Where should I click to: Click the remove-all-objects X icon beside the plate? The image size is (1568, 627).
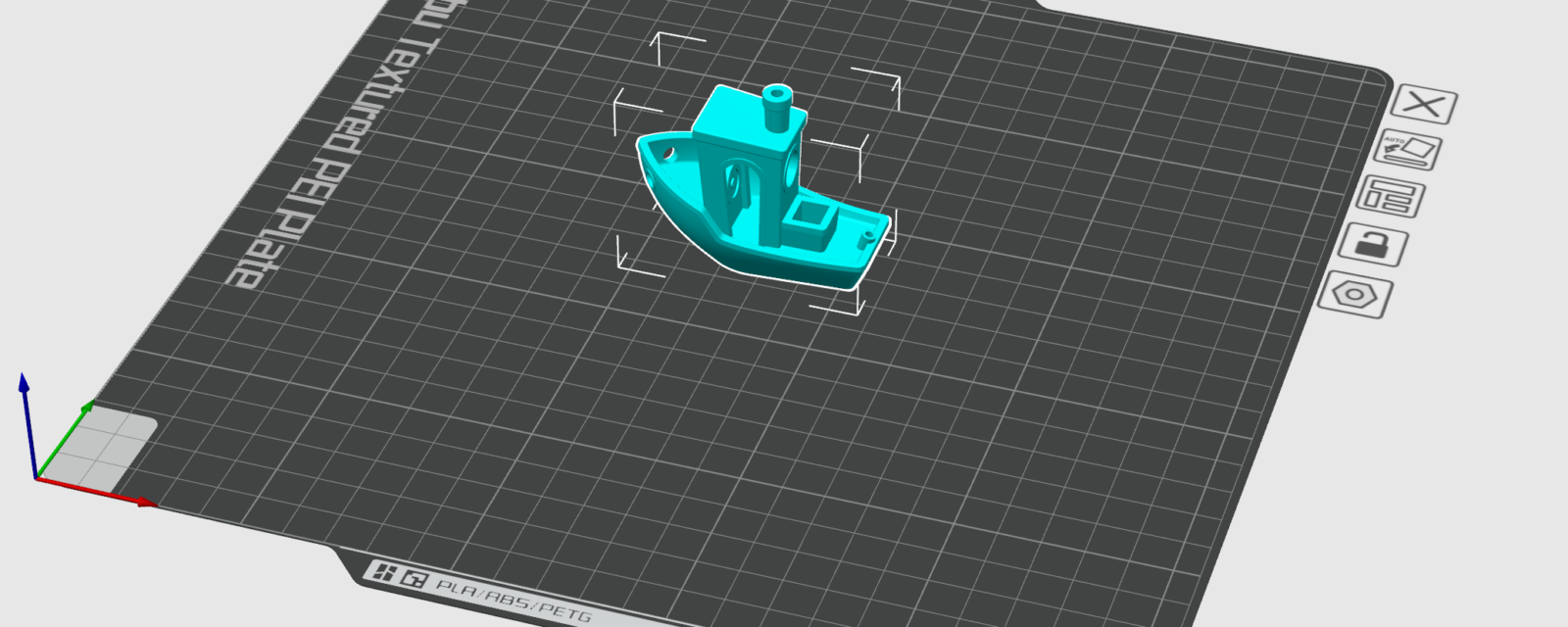[1424, 104]
